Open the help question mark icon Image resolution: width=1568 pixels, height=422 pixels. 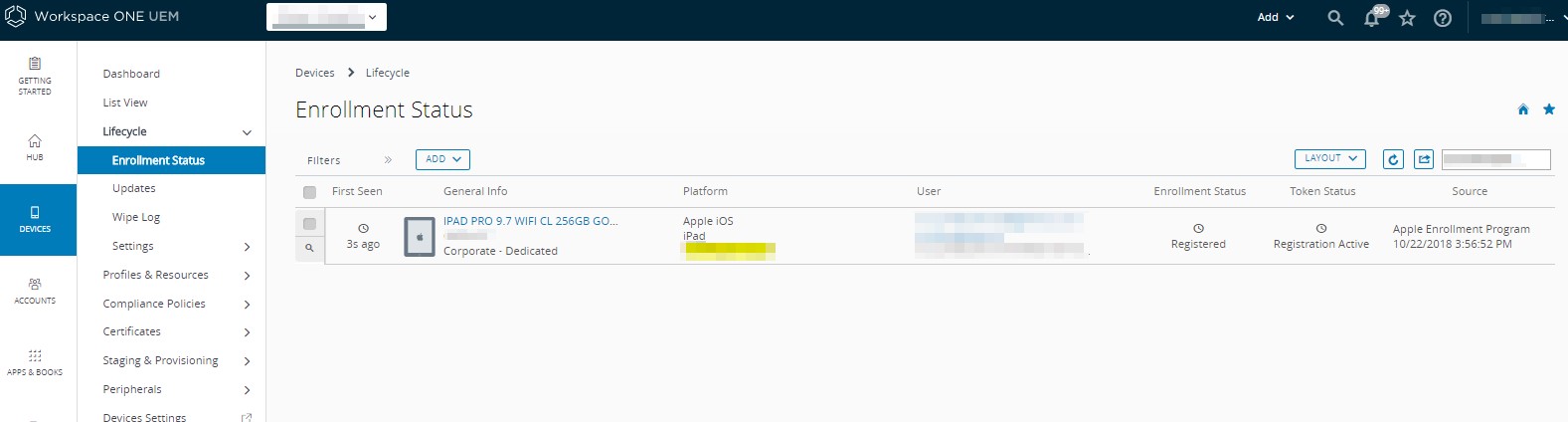(x=1443, y=18)
